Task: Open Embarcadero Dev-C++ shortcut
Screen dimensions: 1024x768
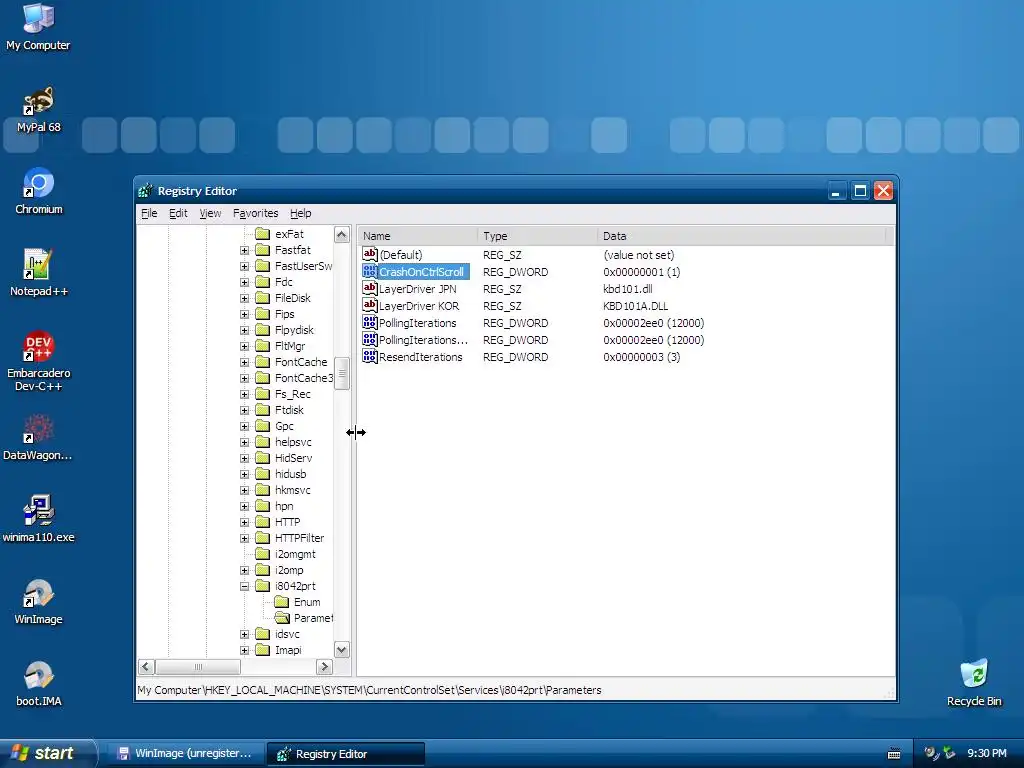Action: click(x=39, y=361)
